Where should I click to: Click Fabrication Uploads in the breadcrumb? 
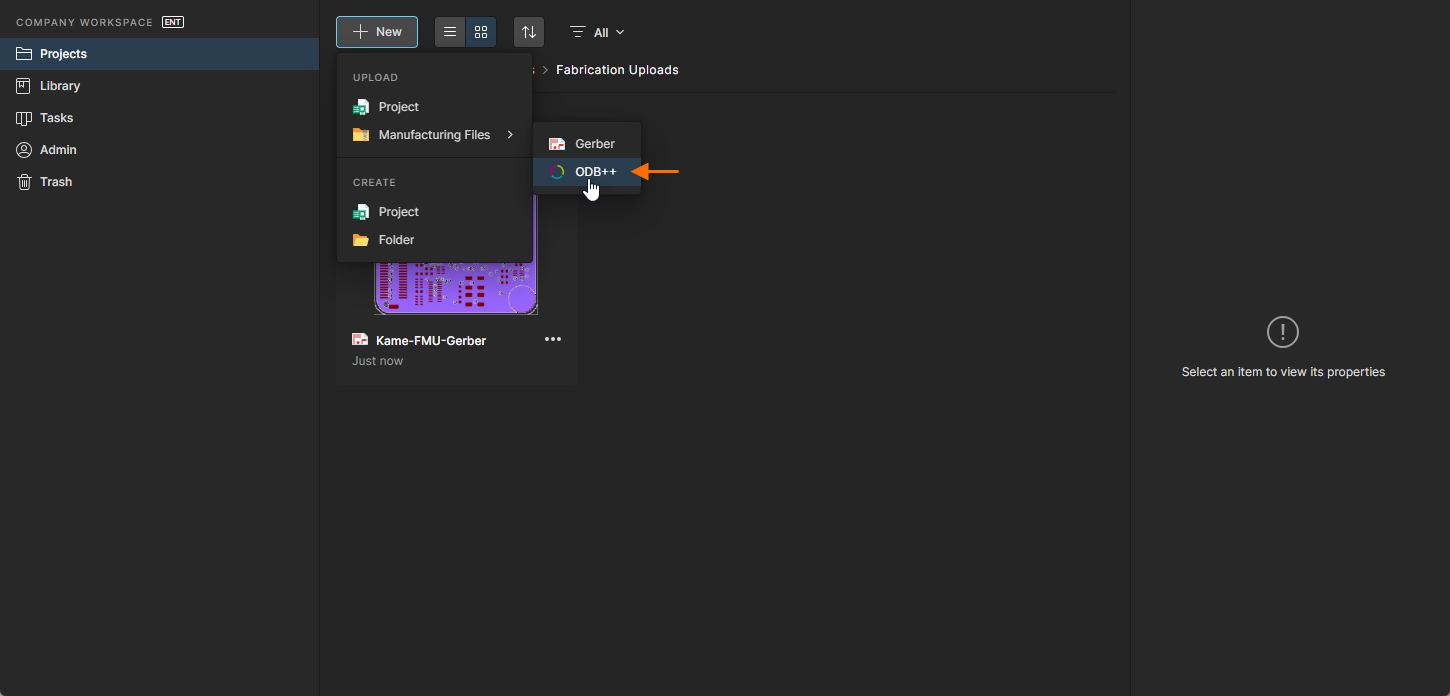coord(617,70)
